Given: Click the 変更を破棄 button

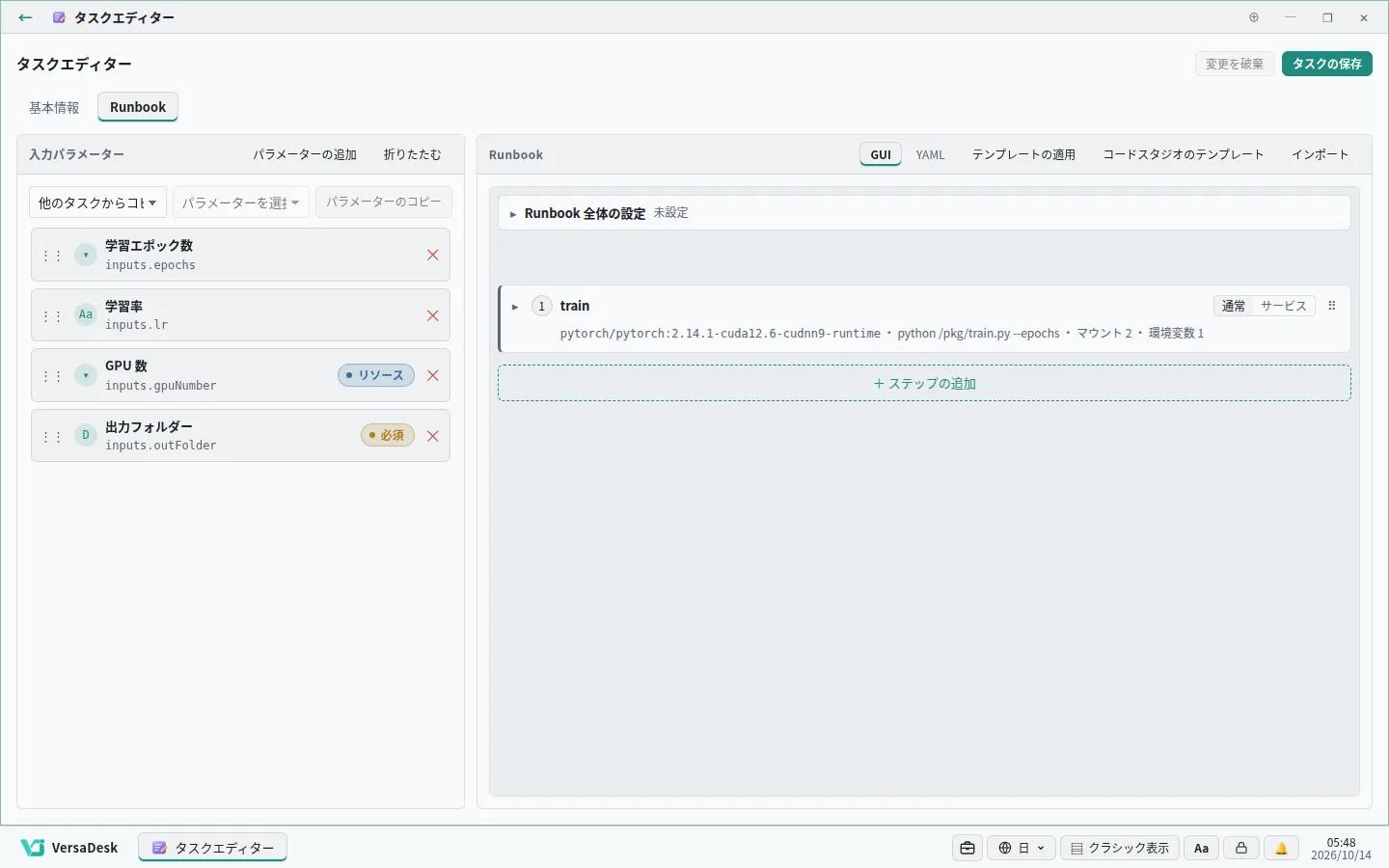Looking at the screenshot, I should 1235,64.
